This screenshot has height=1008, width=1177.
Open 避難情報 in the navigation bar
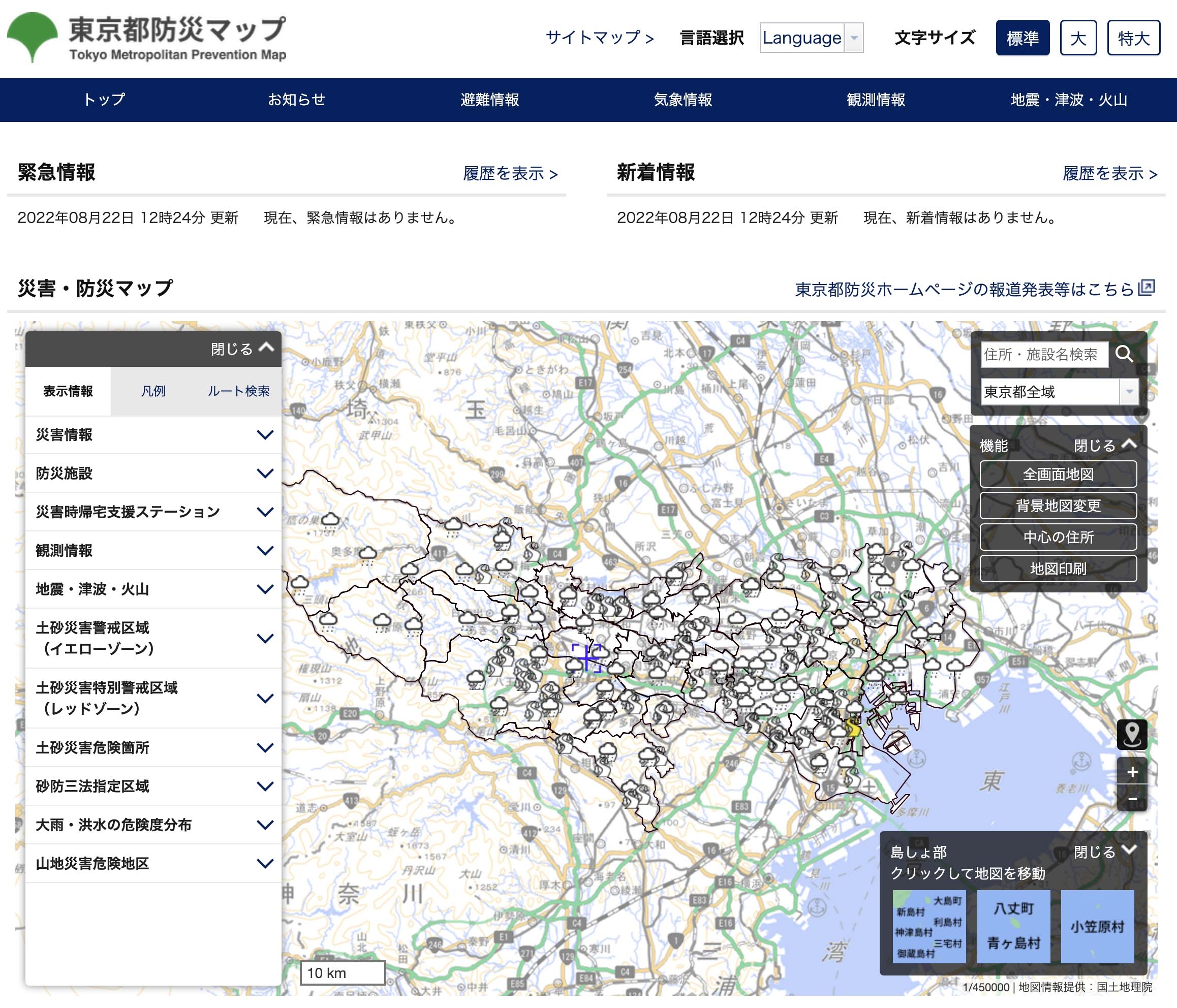[x=489, y=100]
